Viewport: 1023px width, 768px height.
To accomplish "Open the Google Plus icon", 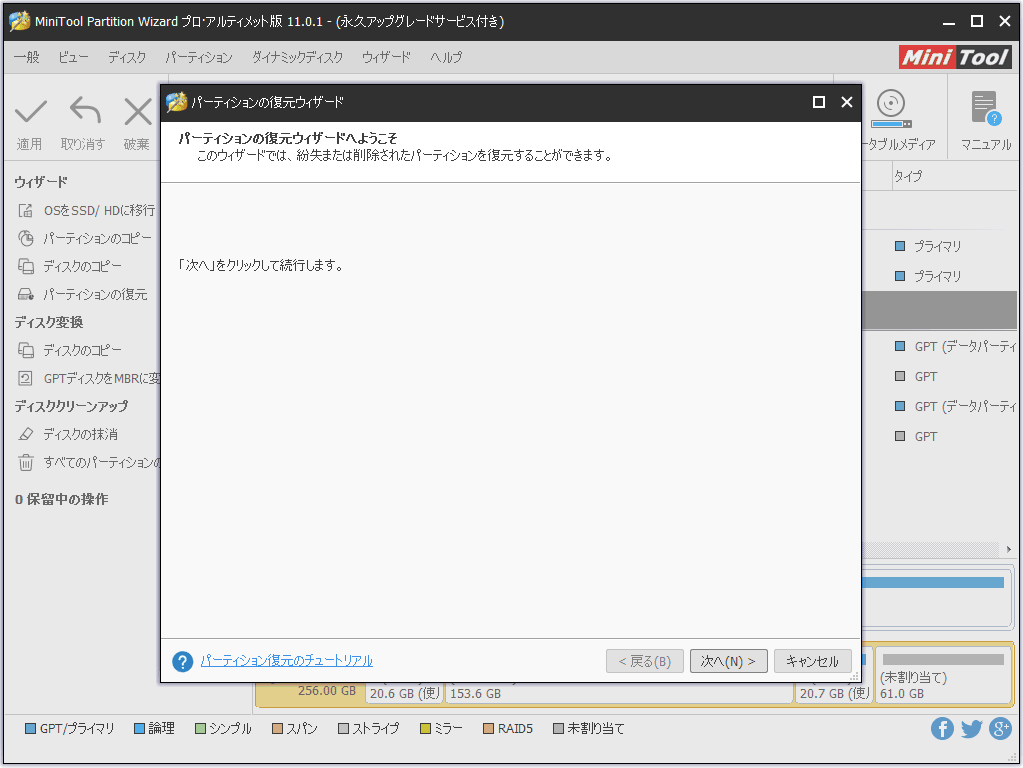I will pos(1000,729).
